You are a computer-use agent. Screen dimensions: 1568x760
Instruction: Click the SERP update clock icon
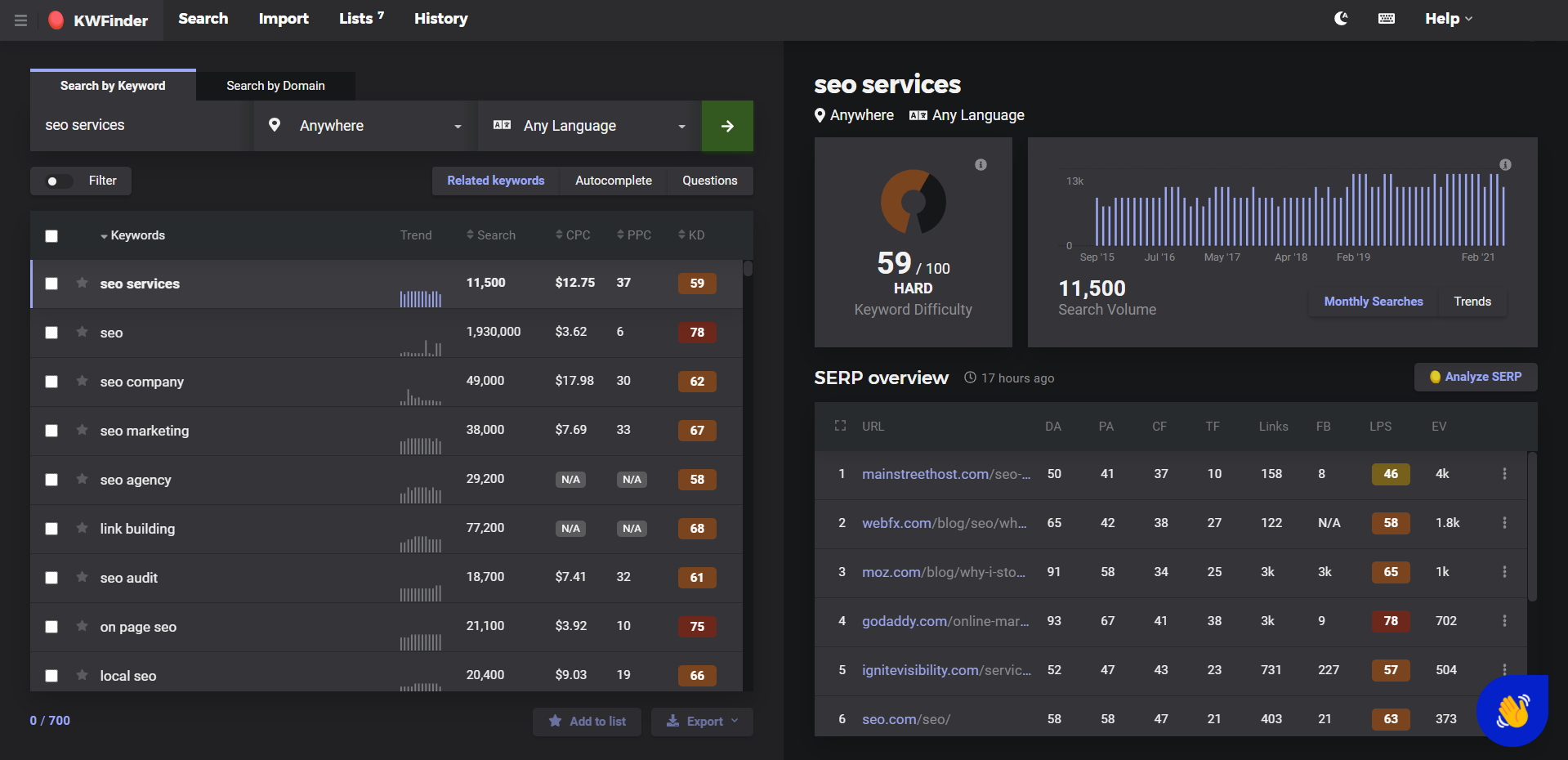point(970,378)
